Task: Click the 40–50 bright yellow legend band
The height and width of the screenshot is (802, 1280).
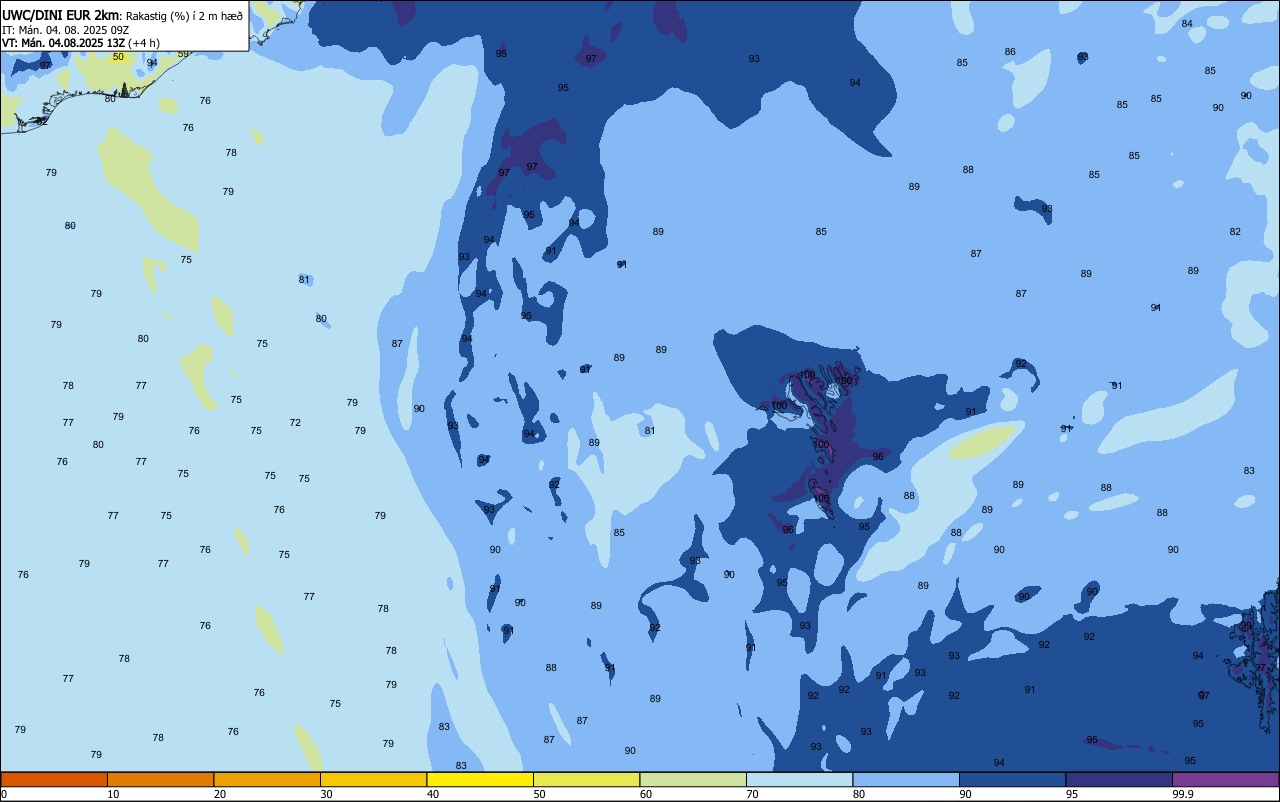Action: point(480,779)
